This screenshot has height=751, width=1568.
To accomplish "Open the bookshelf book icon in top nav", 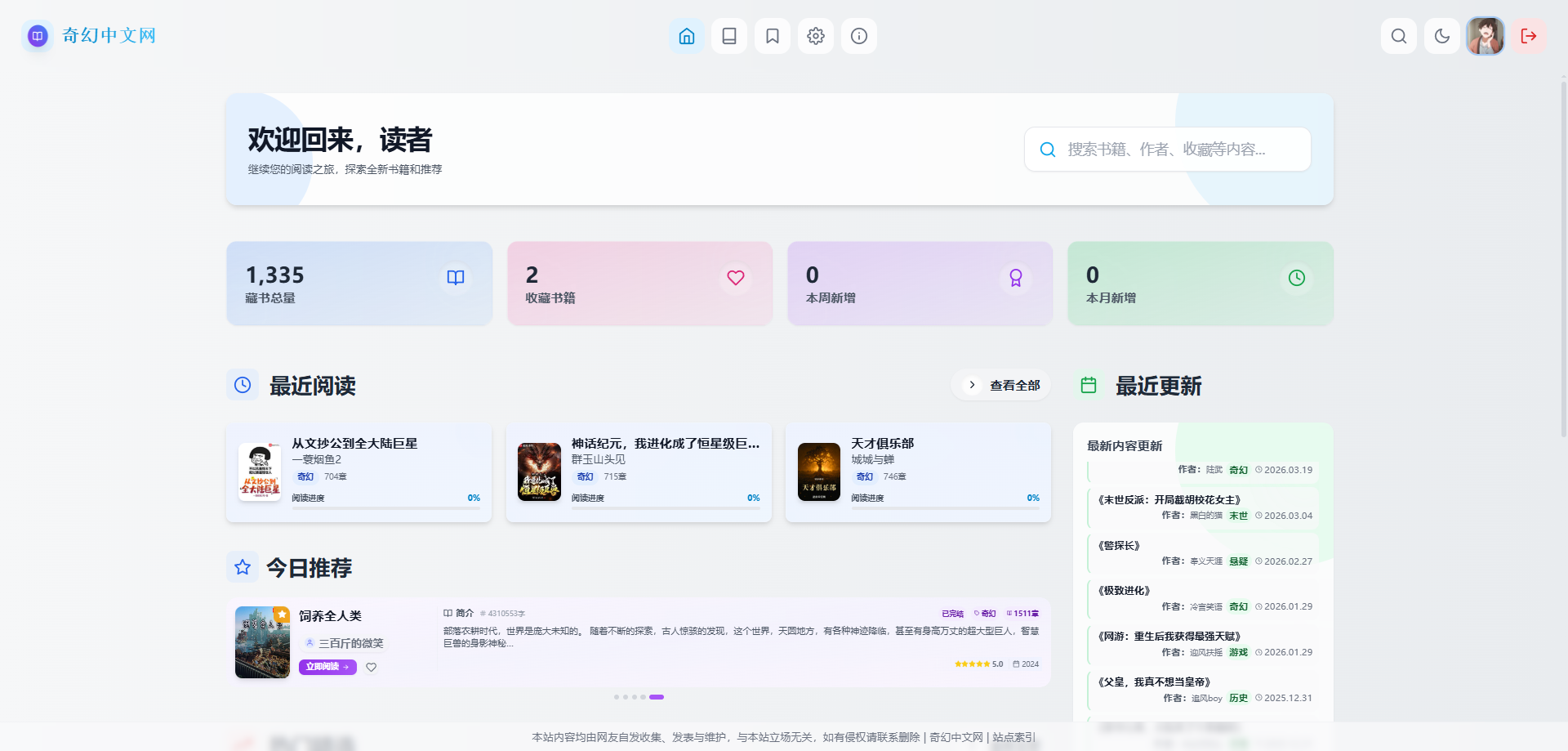I will (x=729, y=36).
